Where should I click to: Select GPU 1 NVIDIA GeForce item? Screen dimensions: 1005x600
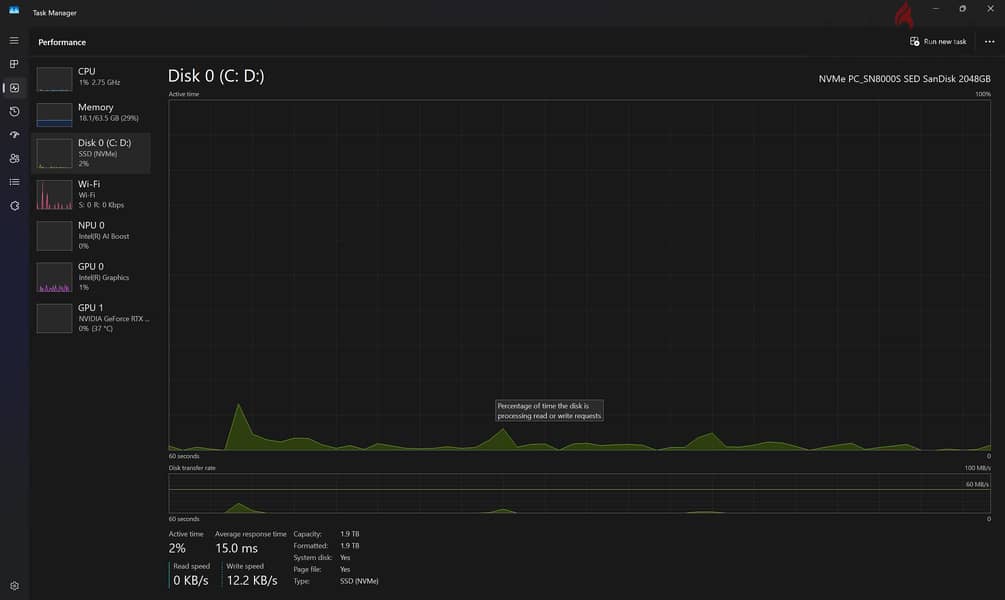click(x=91, y=318)
